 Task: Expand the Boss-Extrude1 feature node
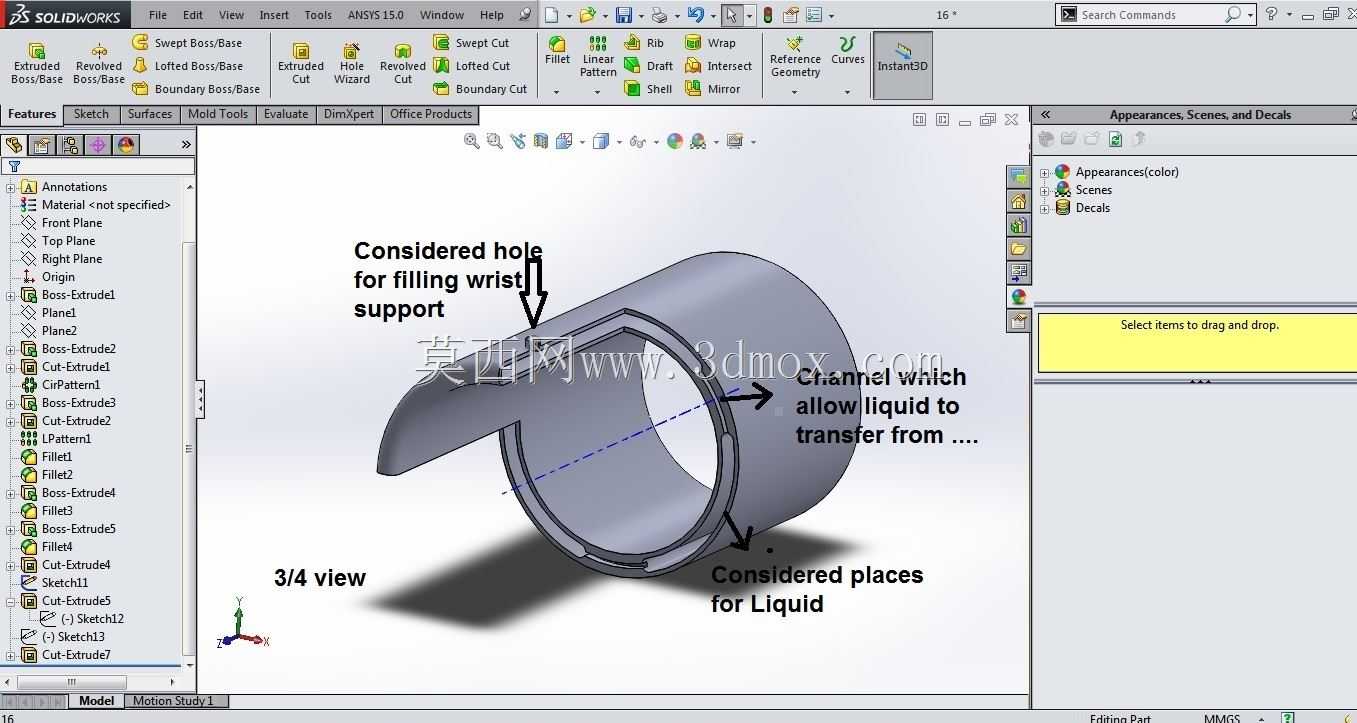coord(11,295)
